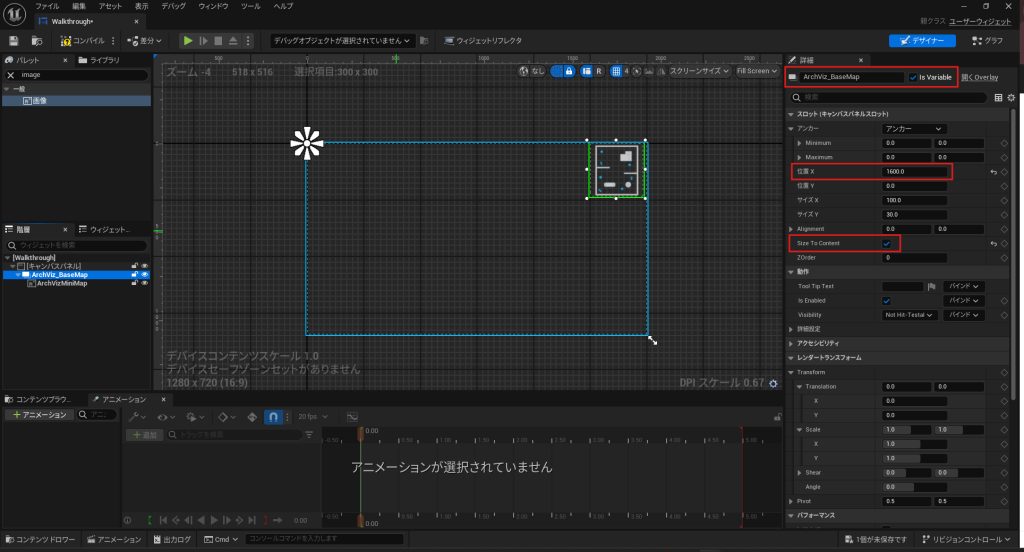1024x552 pixels.
Task: Toggle the Size To Content checkbox
Action: pos(886,243)
